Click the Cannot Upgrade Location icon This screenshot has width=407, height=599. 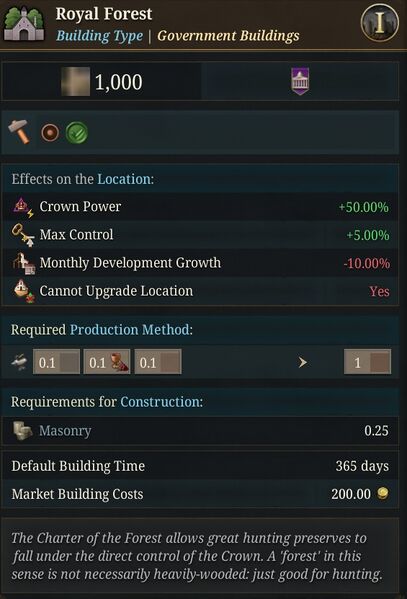click(x=24, y=291)
